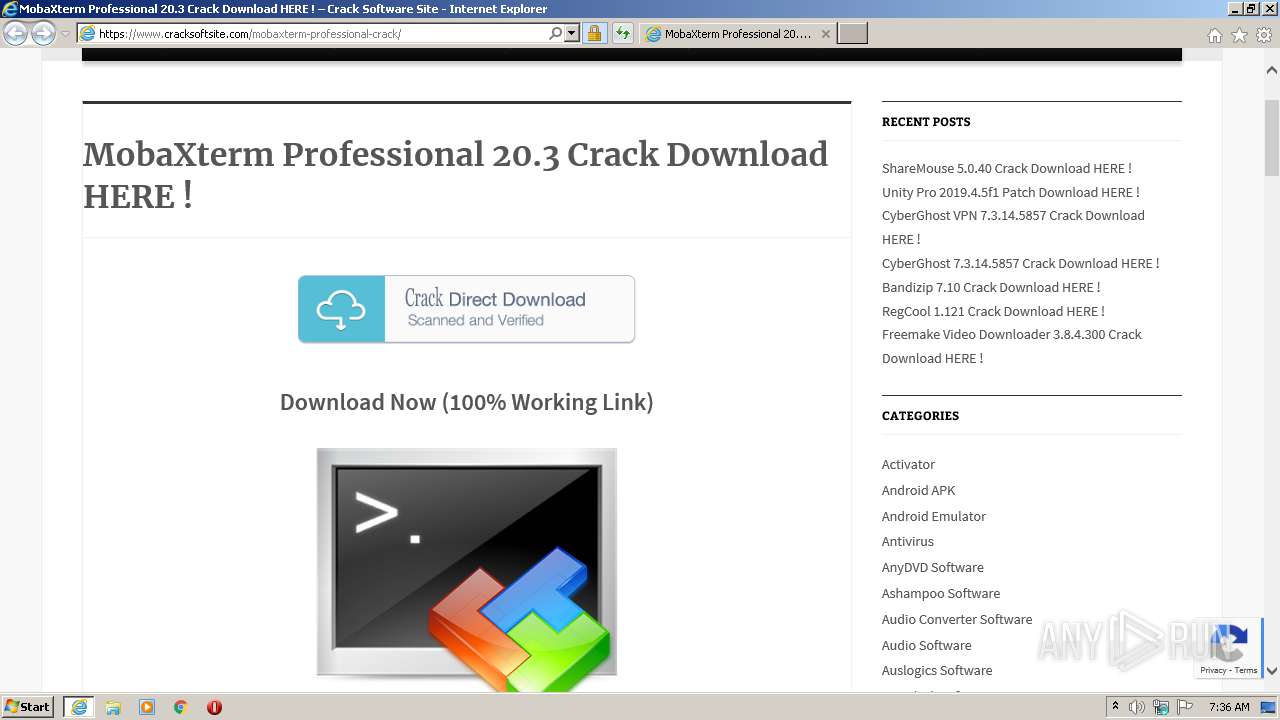
Task: Open the Tools gear icon
Action: tap(1264, 35)
